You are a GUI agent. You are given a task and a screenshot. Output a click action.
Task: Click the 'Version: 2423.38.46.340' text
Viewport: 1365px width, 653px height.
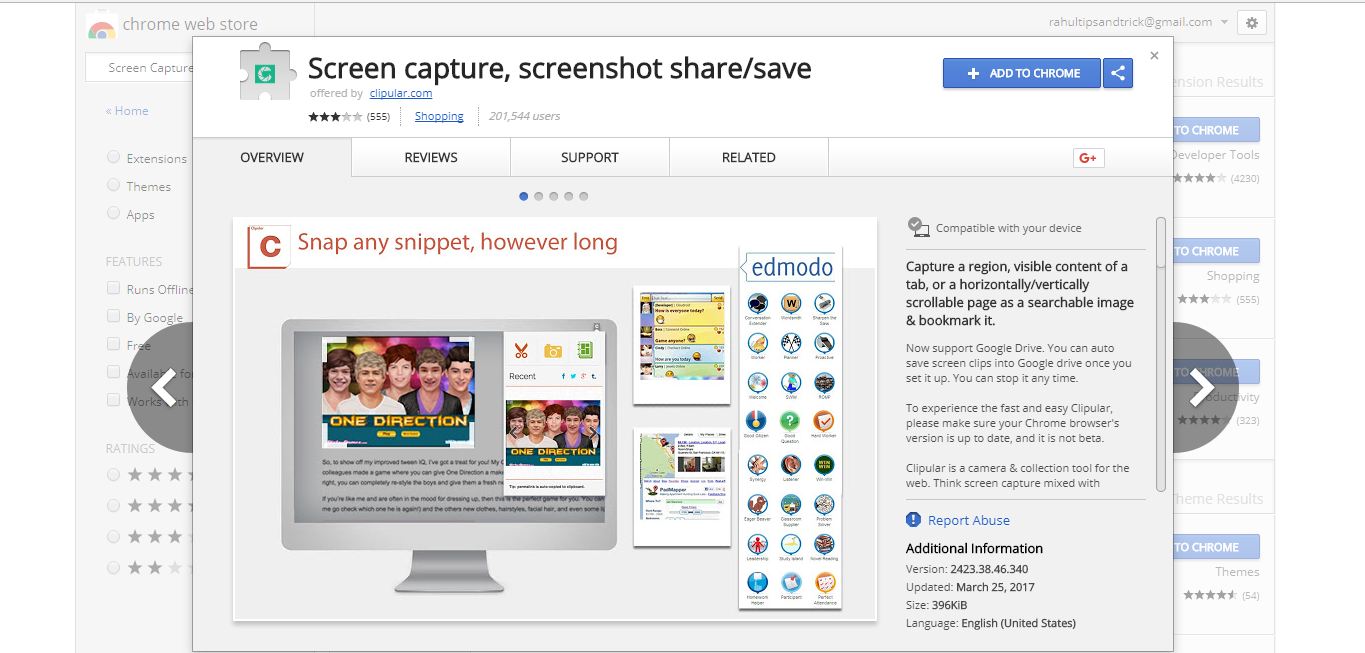[x=967, y=569]
